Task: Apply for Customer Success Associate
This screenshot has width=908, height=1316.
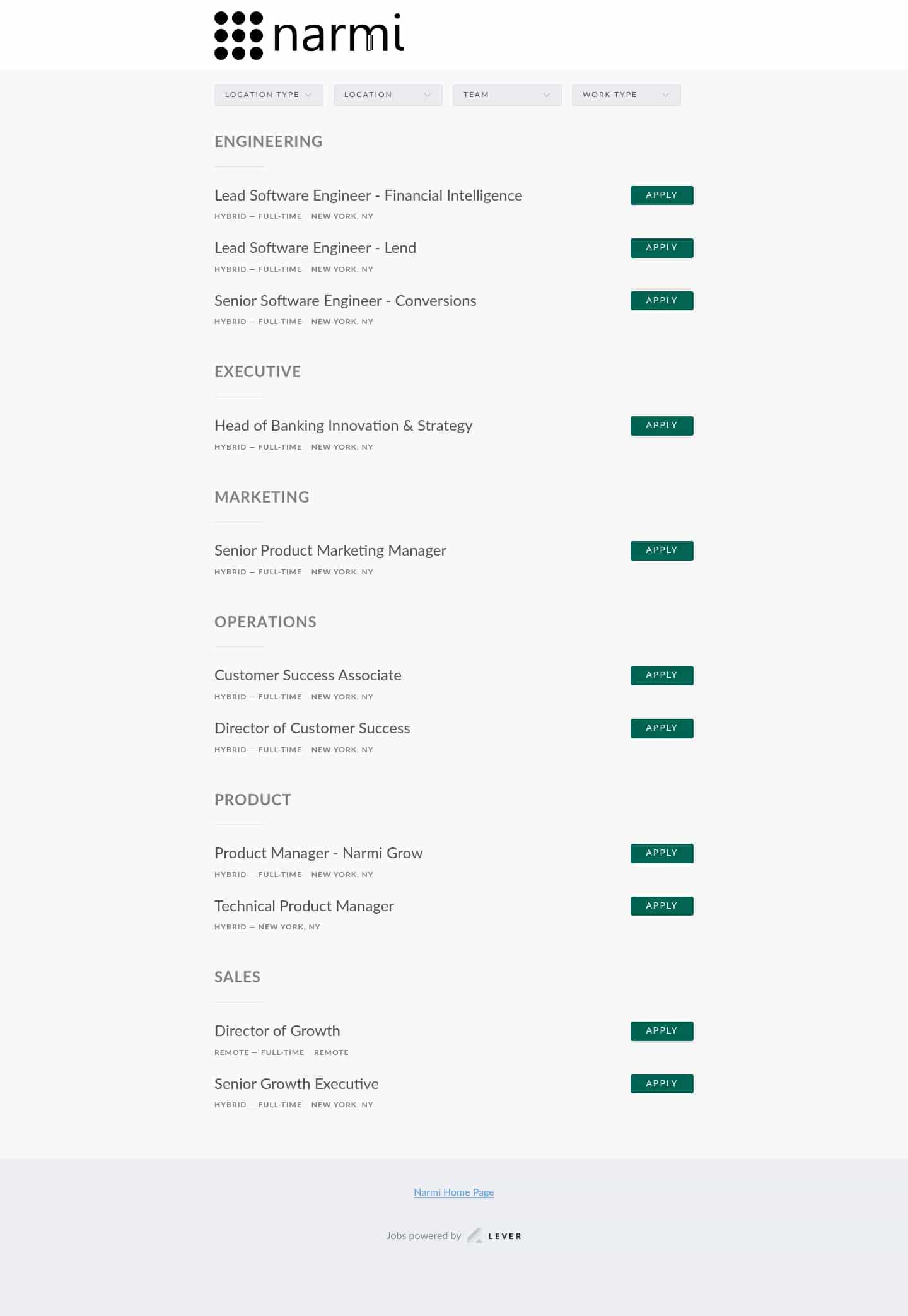Action: pos(661,675)
